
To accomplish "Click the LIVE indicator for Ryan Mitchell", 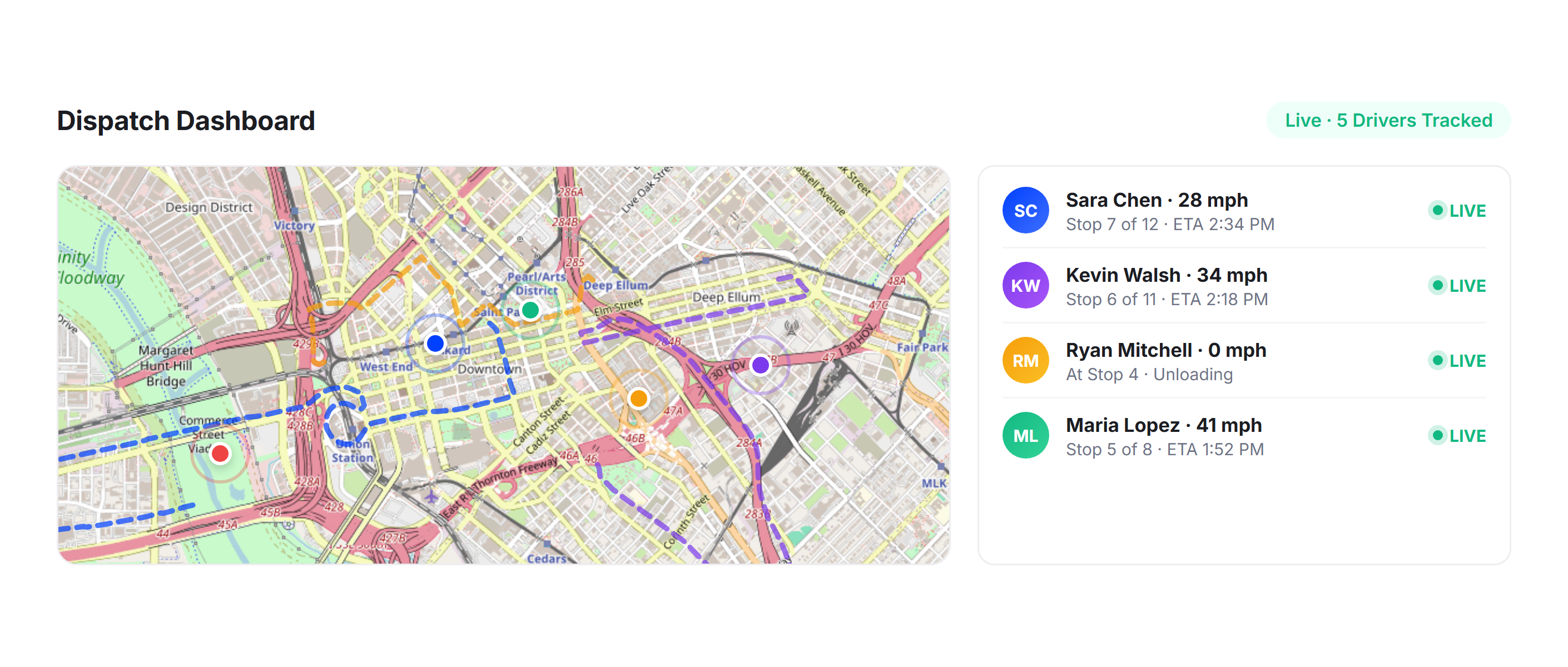I will 1457,360.
